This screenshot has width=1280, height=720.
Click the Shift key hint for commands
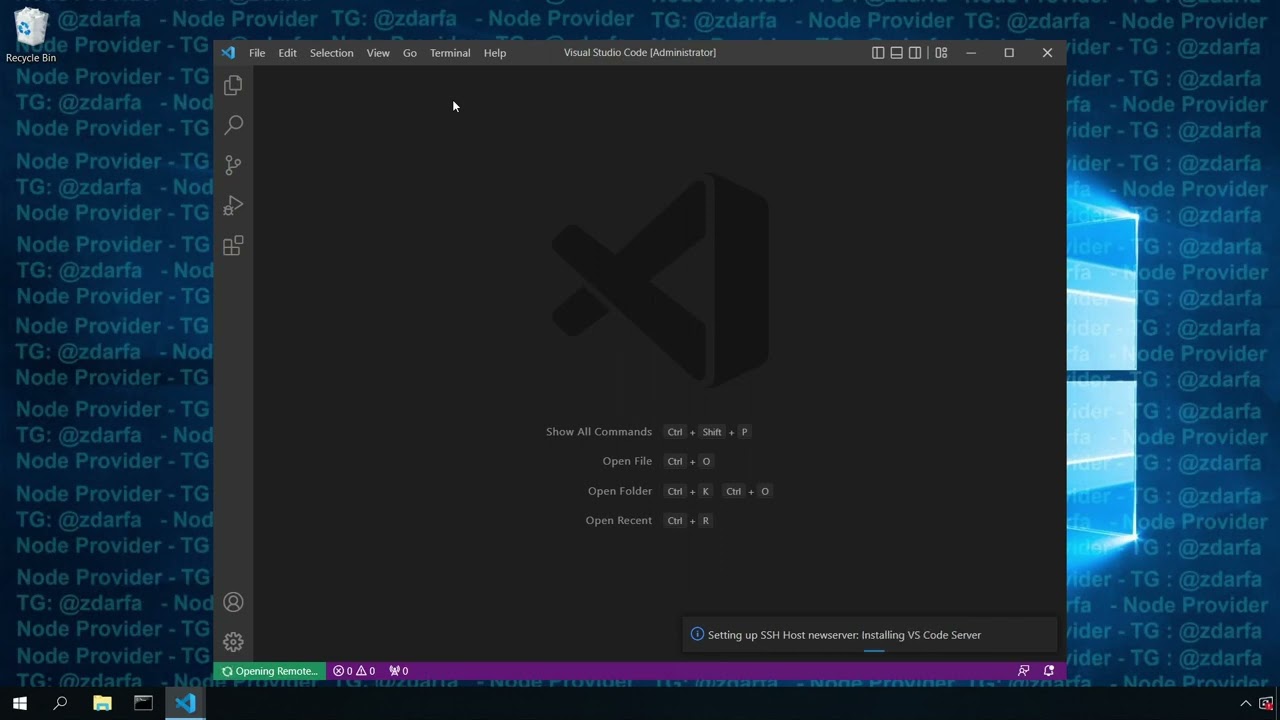(x=712, y=432)
